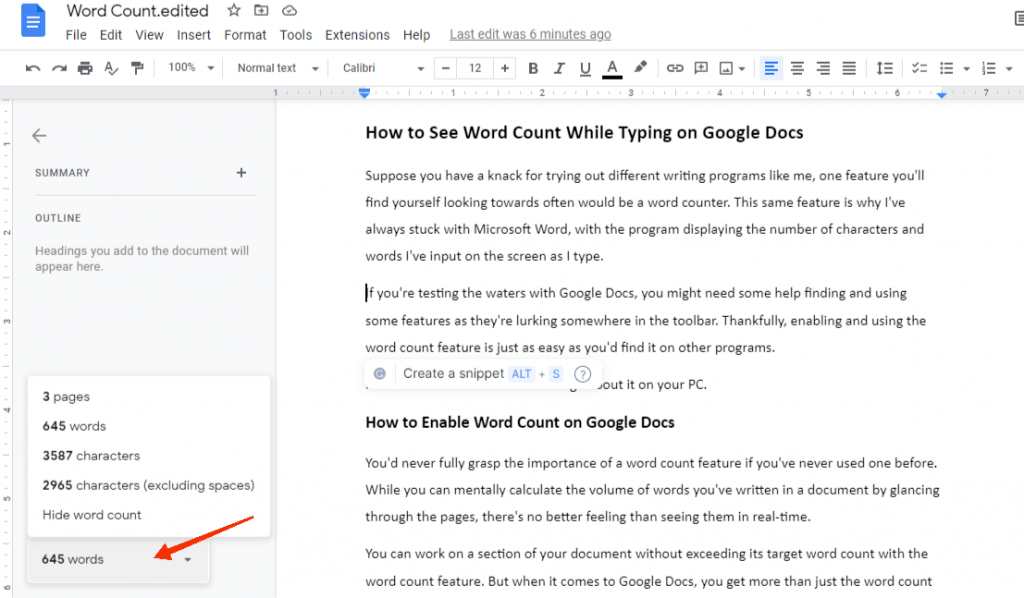Apply text highlight color

tap(640, 68)
